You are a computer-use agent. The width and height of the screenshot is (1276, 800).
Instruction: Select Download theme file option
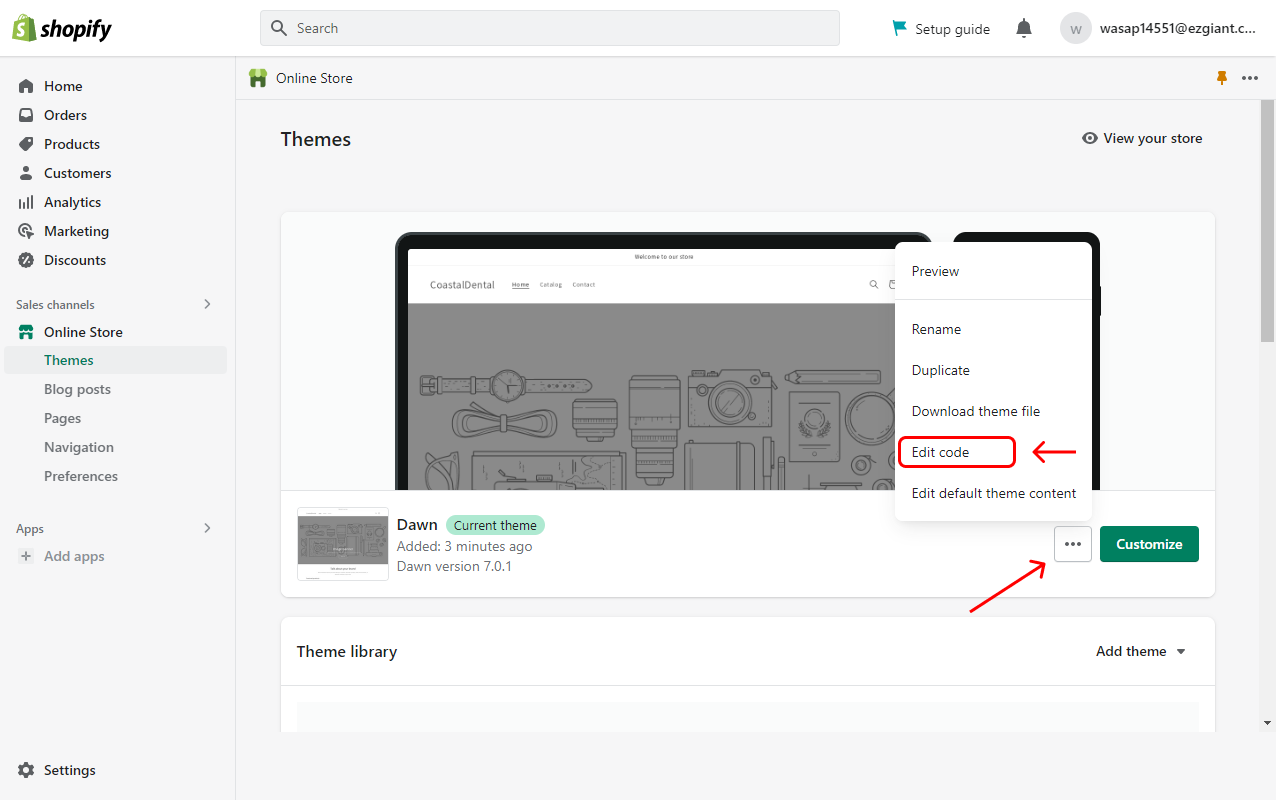pyautogui.click(x=975, y=411)
